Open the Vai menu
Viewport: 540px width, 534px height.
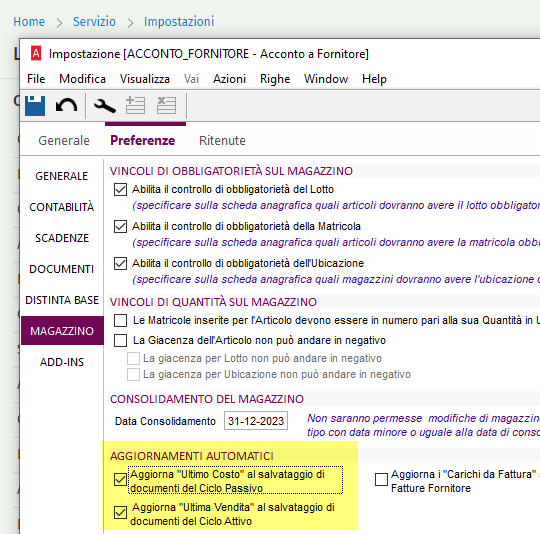(191, 79)
